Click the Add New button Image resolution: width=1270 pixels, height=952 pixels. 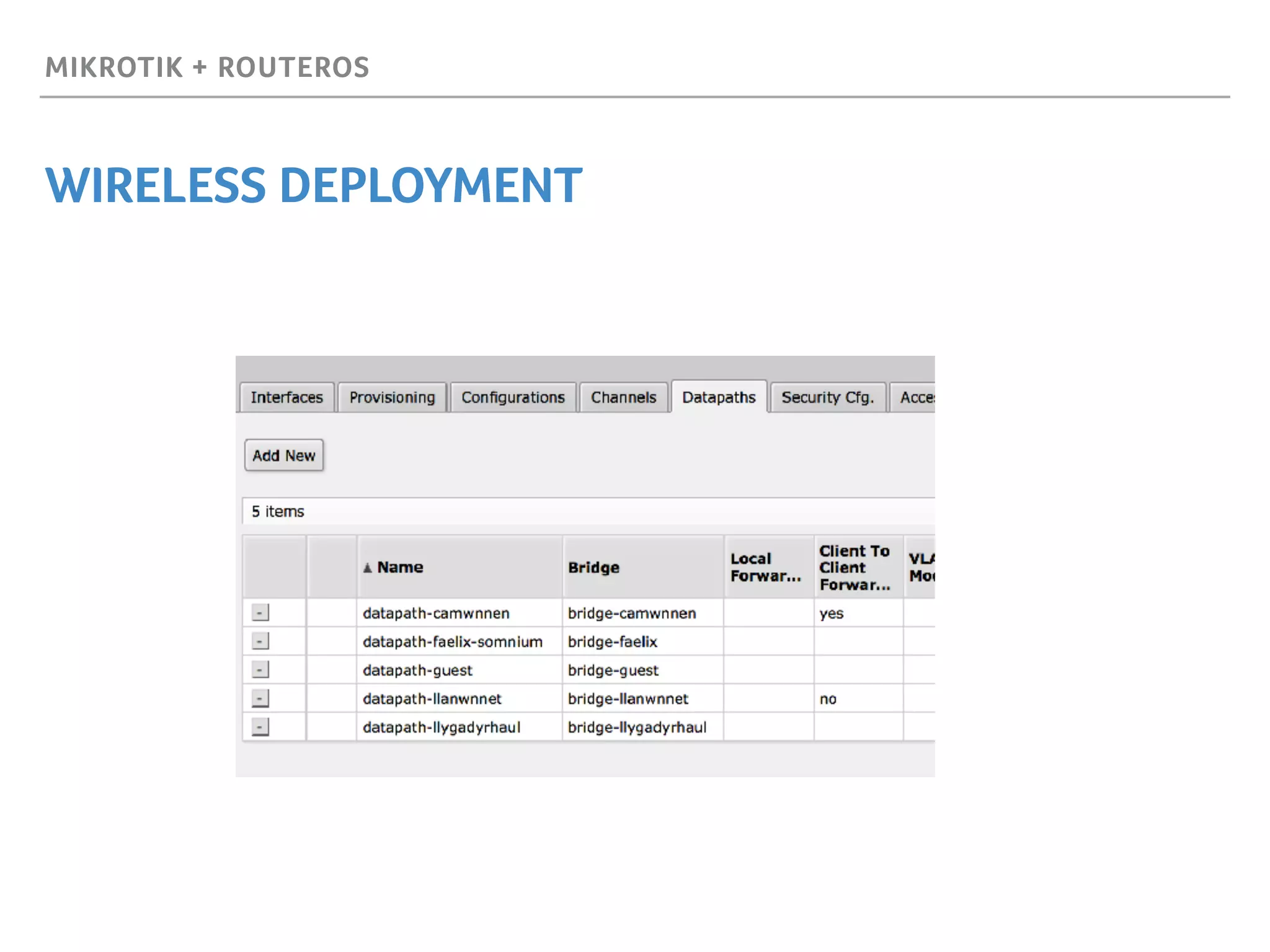point(284,456)
